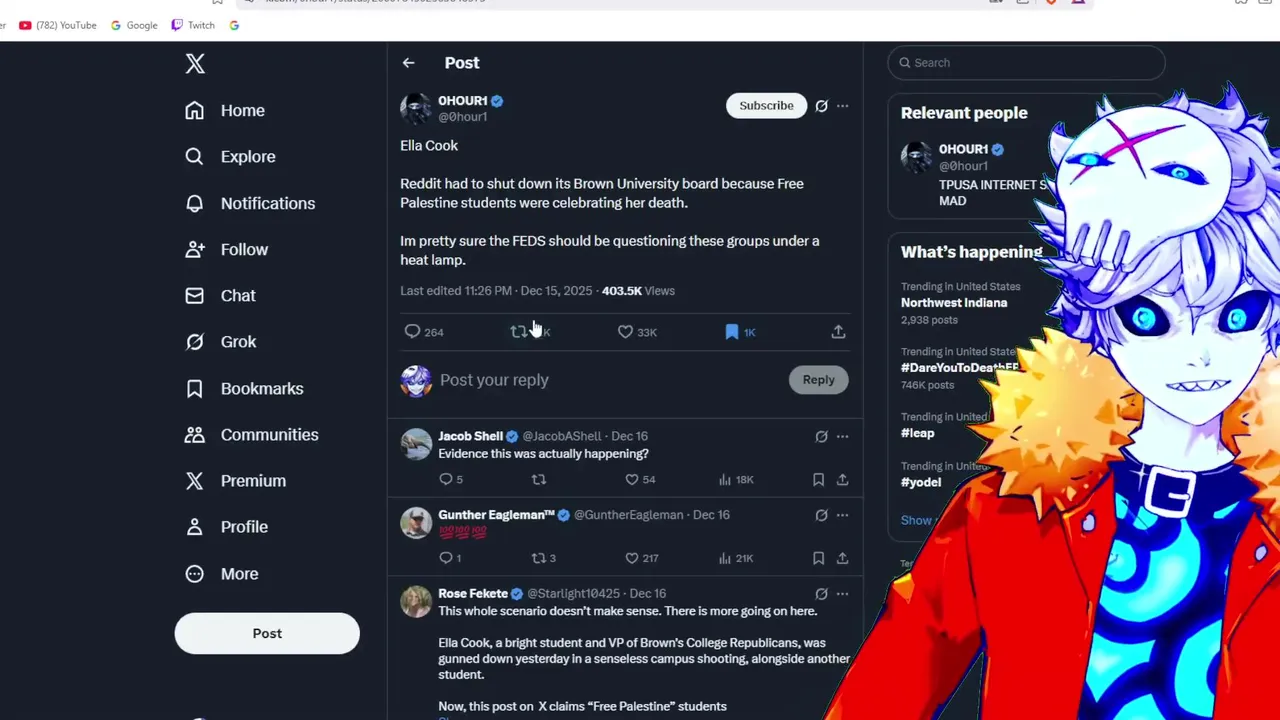
Task: Expand the More options on Jacob Shell's reply
Action: point(842,436)
